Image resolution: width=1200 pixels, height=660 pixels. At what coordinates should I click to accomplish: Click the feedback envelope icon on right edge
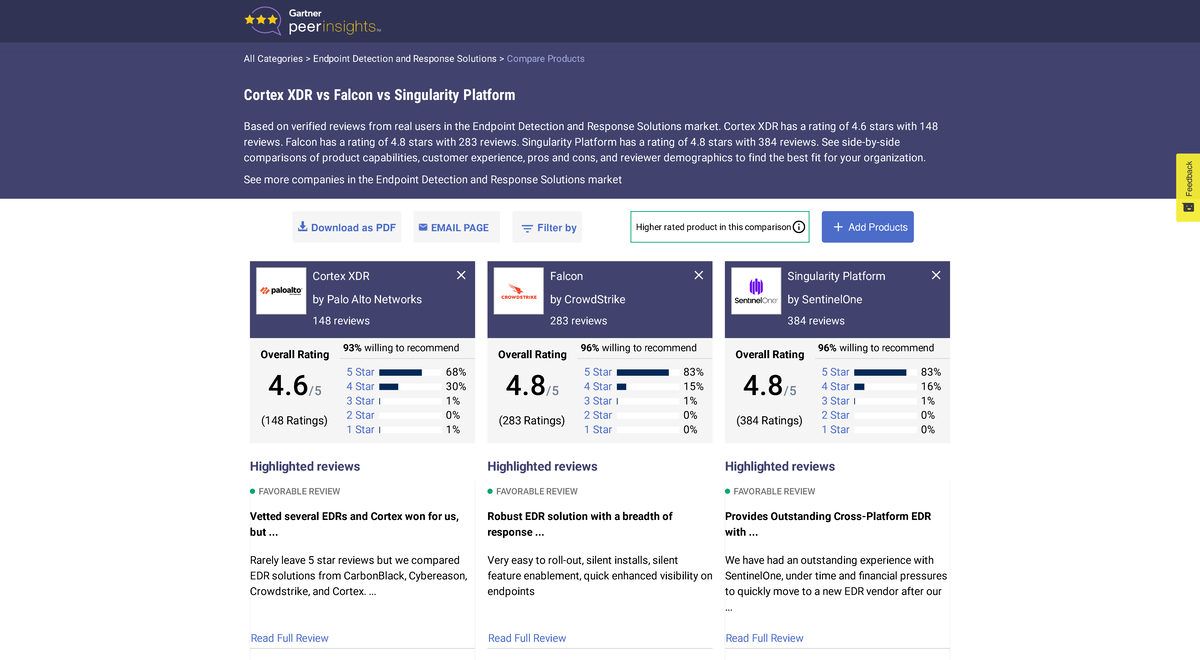pos(1188,207)
